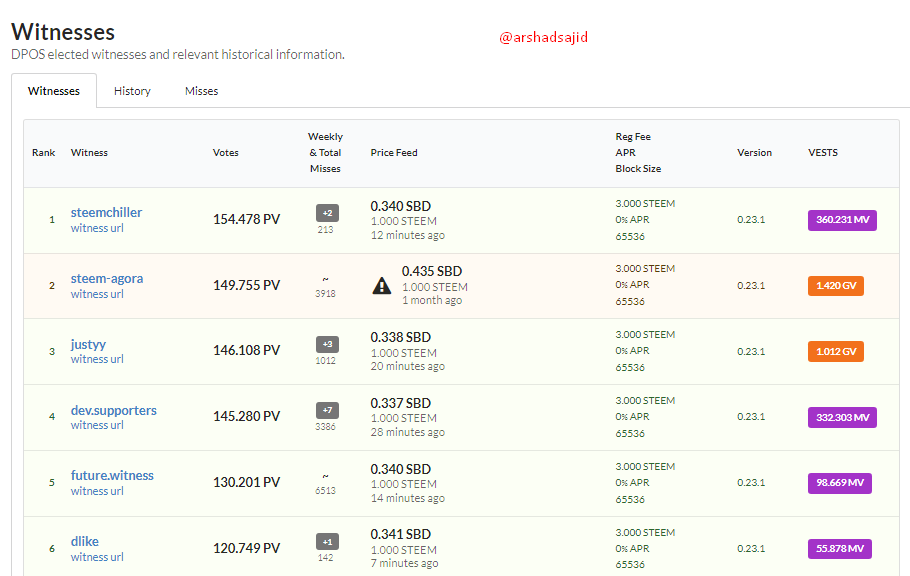The width and height of the screenshot is (910, 576).
Task: Click the +7 weekly misses badge for dev.supporters
Action: (327, 411)
